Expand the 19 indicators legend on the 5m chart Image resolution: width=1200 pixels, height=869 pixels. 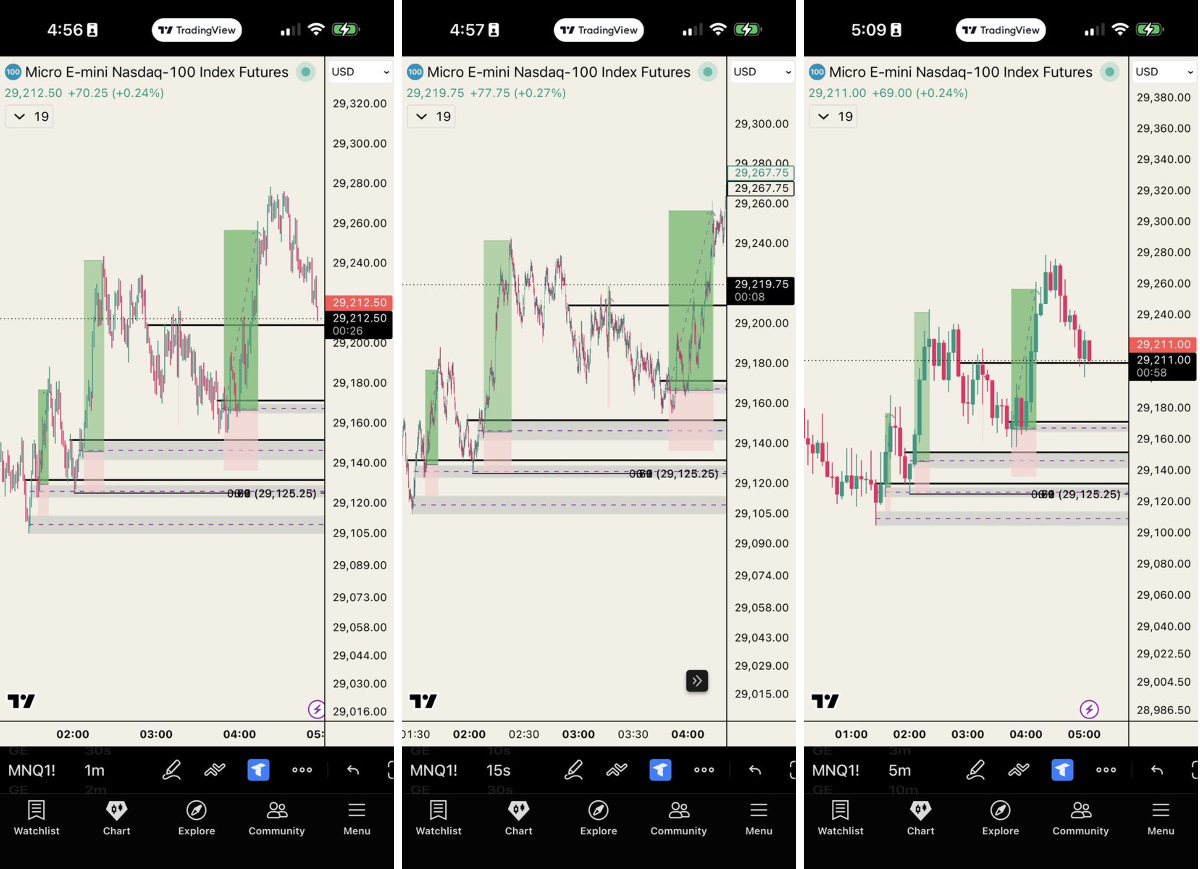coord(833,117)
